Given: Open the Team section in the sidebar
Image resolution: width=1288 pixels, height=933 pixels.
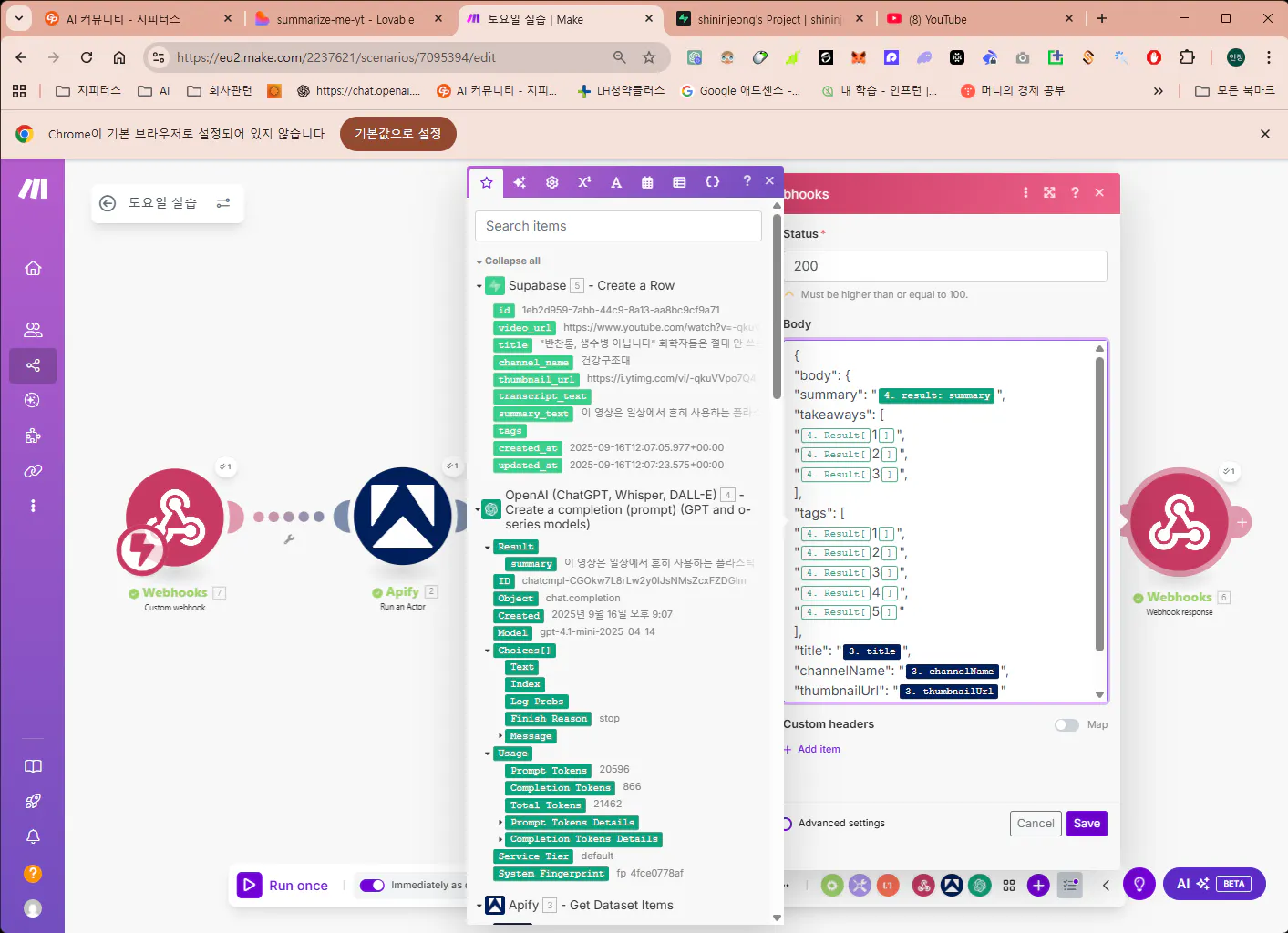Looking at the screenshot, I should tap(33, 330).
